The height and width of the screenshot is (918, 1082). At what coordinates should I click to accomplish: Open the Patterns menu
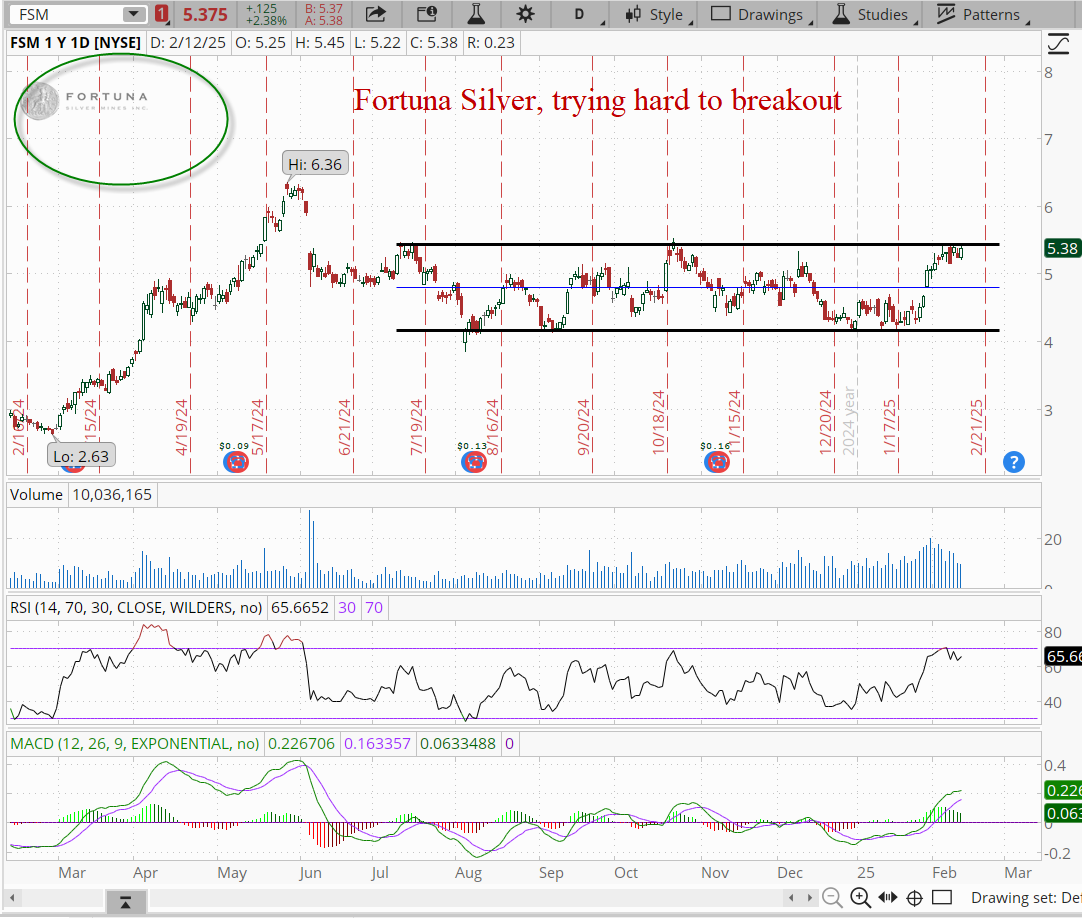tap(981, 14)
